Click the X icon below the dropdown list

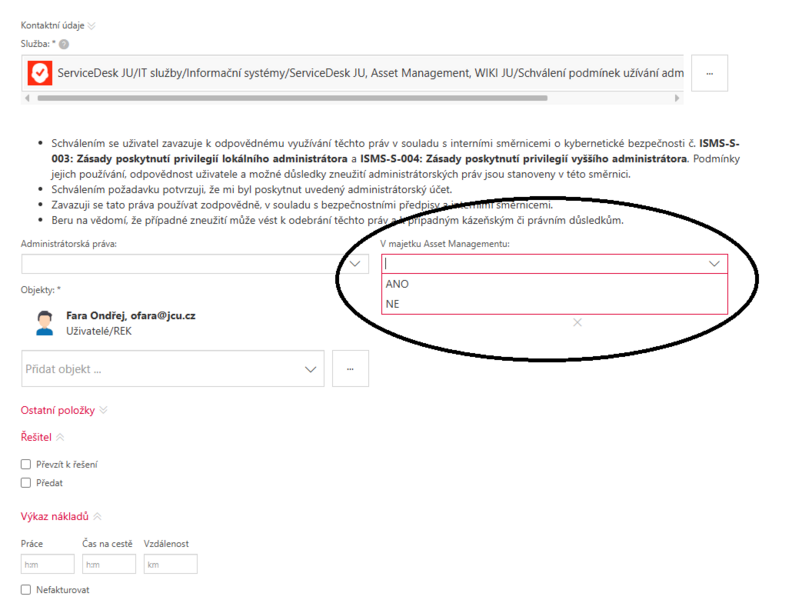coord(577,322)
